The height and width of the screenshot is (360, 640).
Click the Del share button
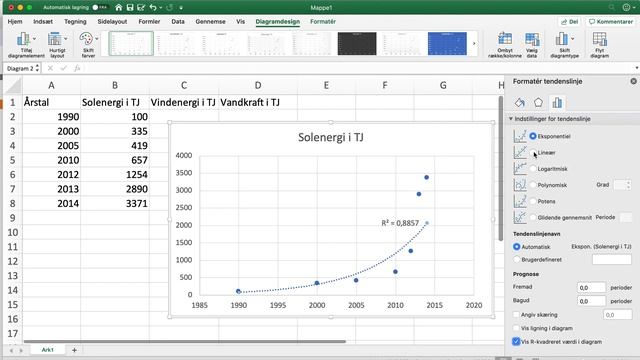click(x=570, y=22)
